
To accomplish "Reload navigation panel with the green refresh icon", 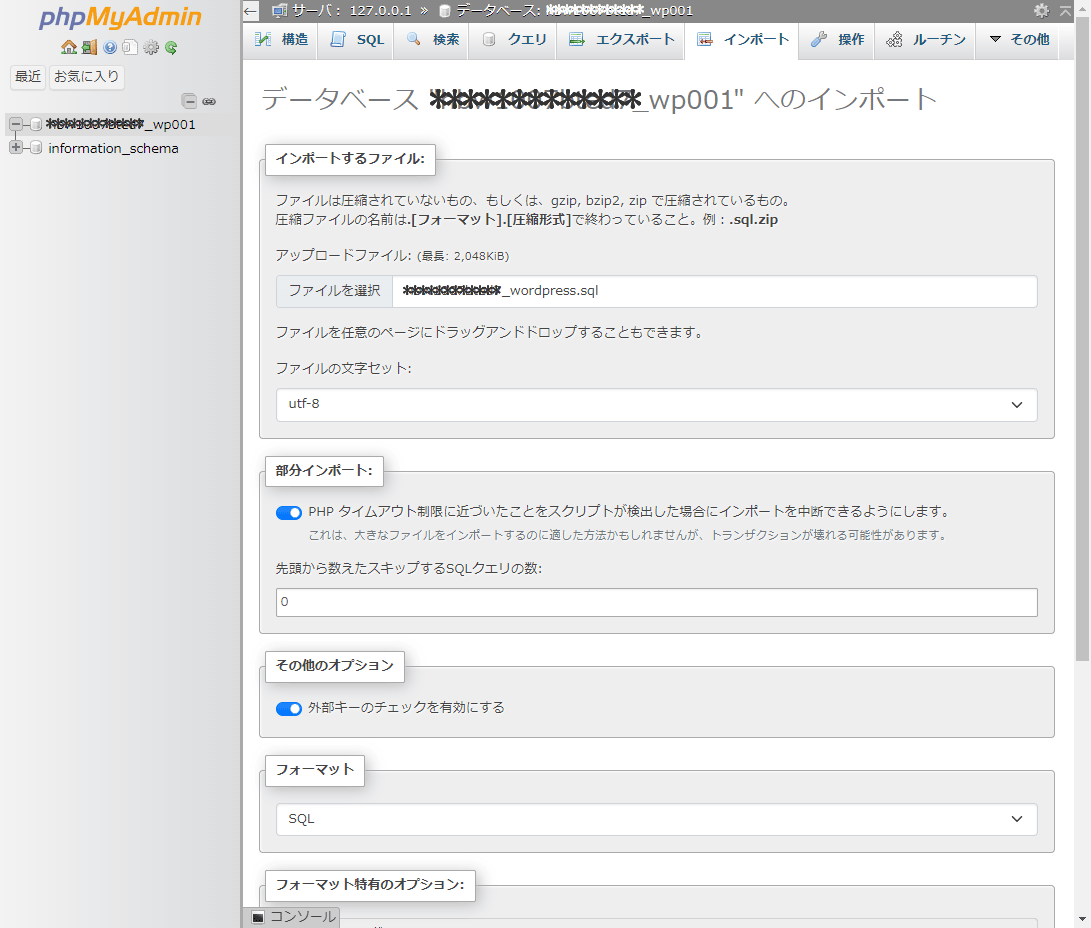I will tap(172, 47).
